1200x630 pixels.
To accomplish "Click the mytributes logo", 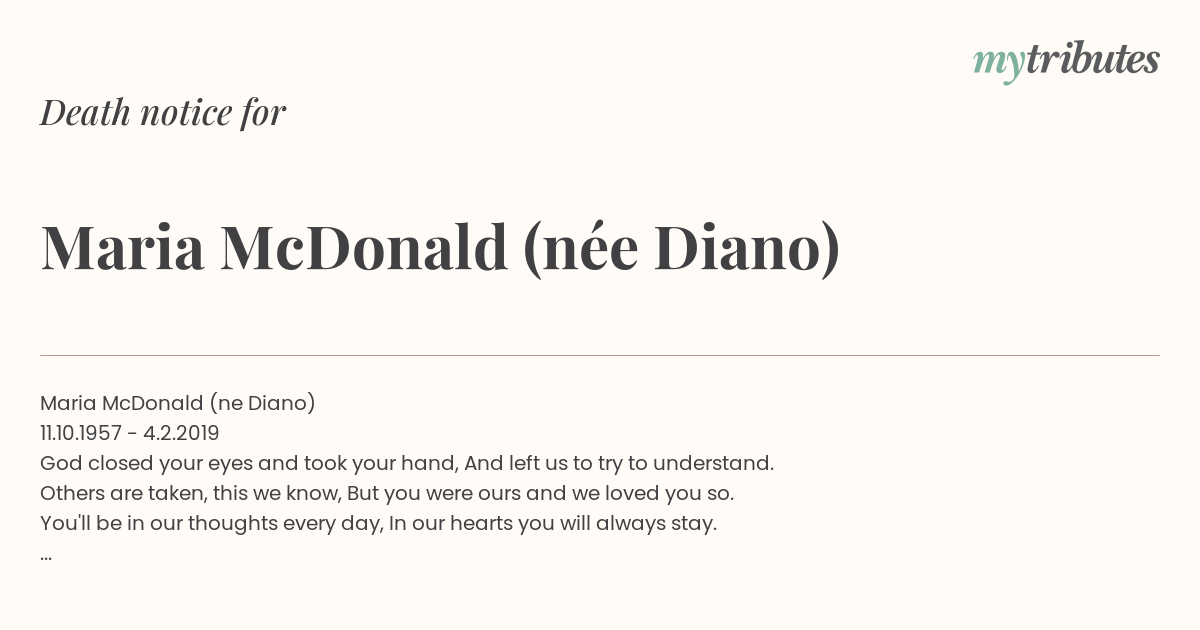I will point(1066,61).
